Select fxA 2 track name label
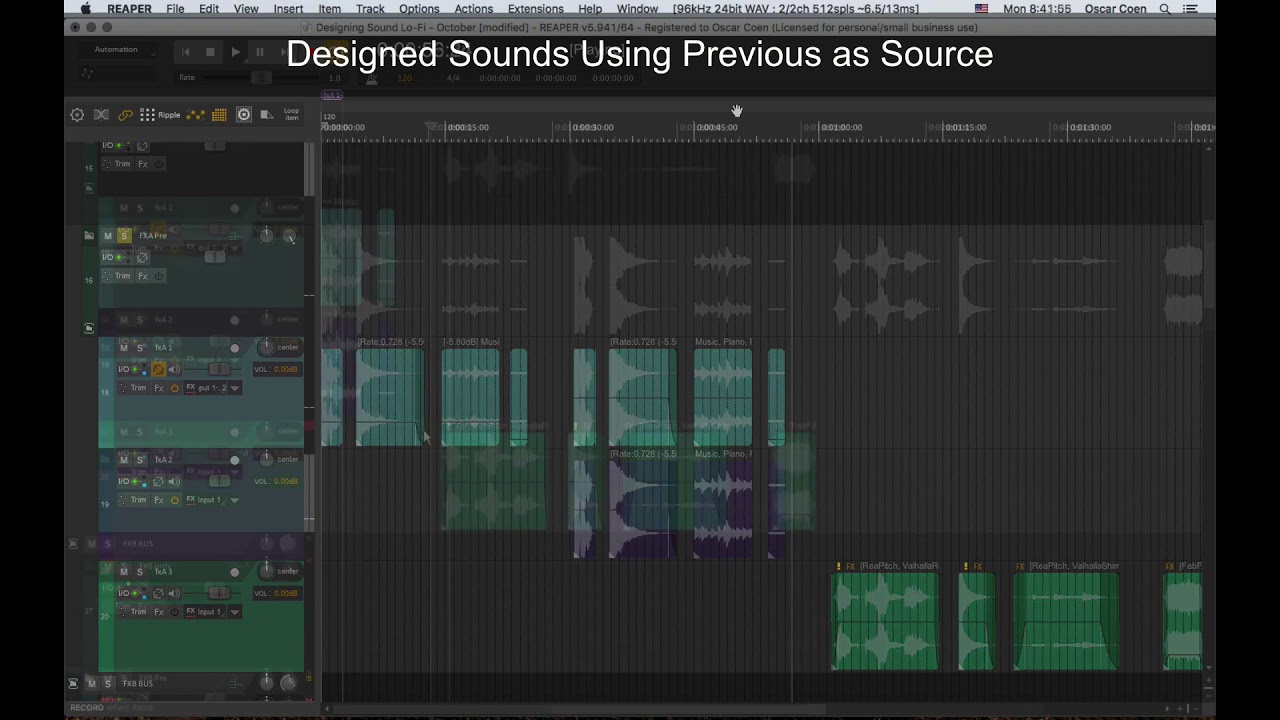The height and width of the screenshot is (720, 1280). pos(164,460)
